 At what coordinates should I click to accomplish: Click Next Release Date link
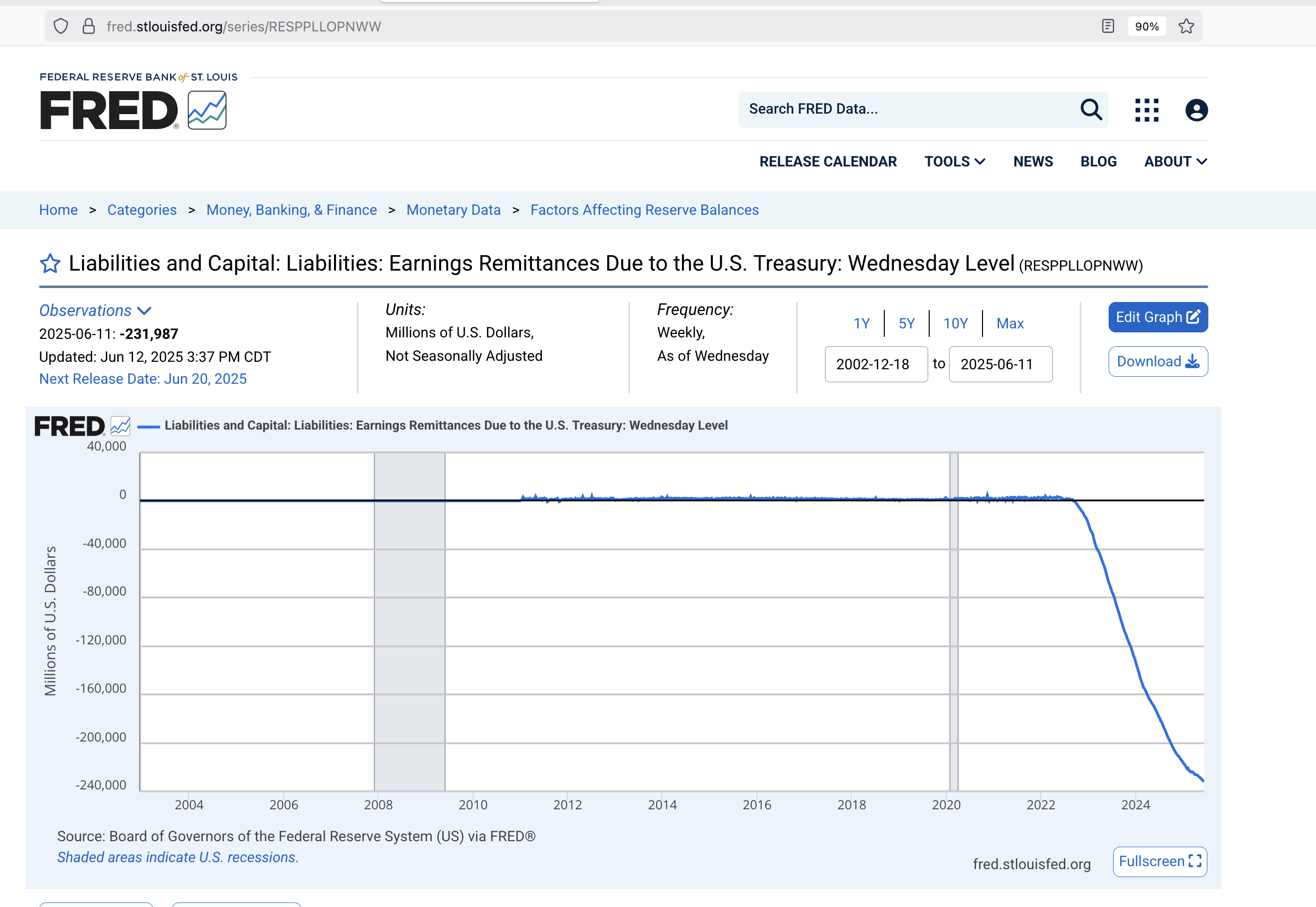coord(143,378)
